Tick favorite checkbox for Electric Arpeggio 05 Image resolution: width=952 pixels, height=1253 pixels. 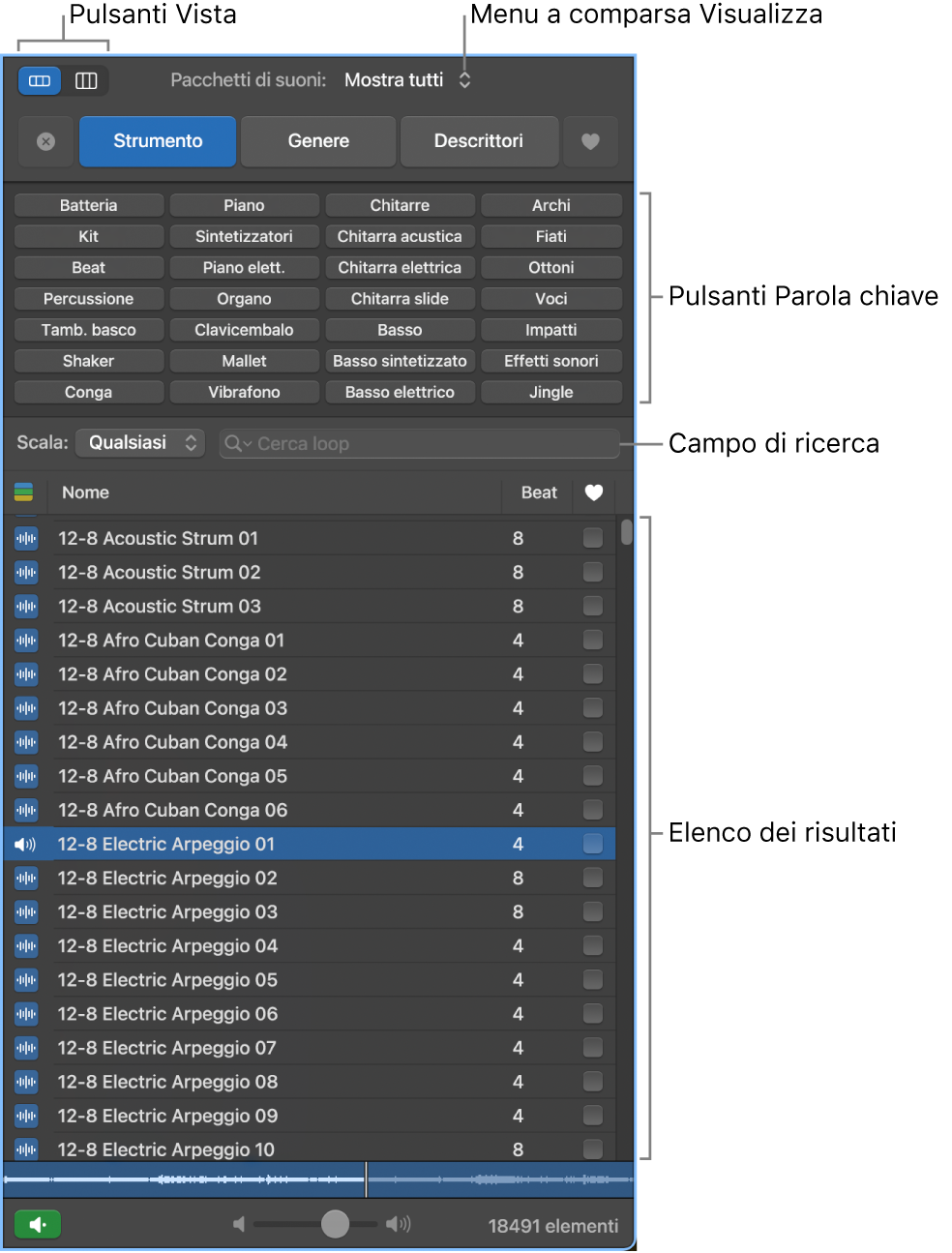click(x=593, y=980)
